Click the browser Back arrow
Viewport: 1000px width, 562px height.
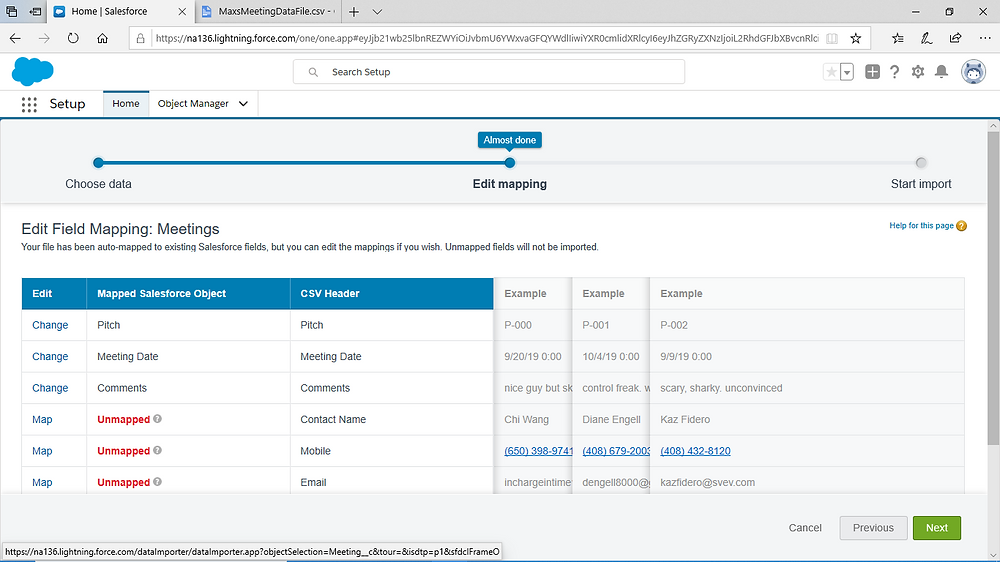tap(15, 38)
